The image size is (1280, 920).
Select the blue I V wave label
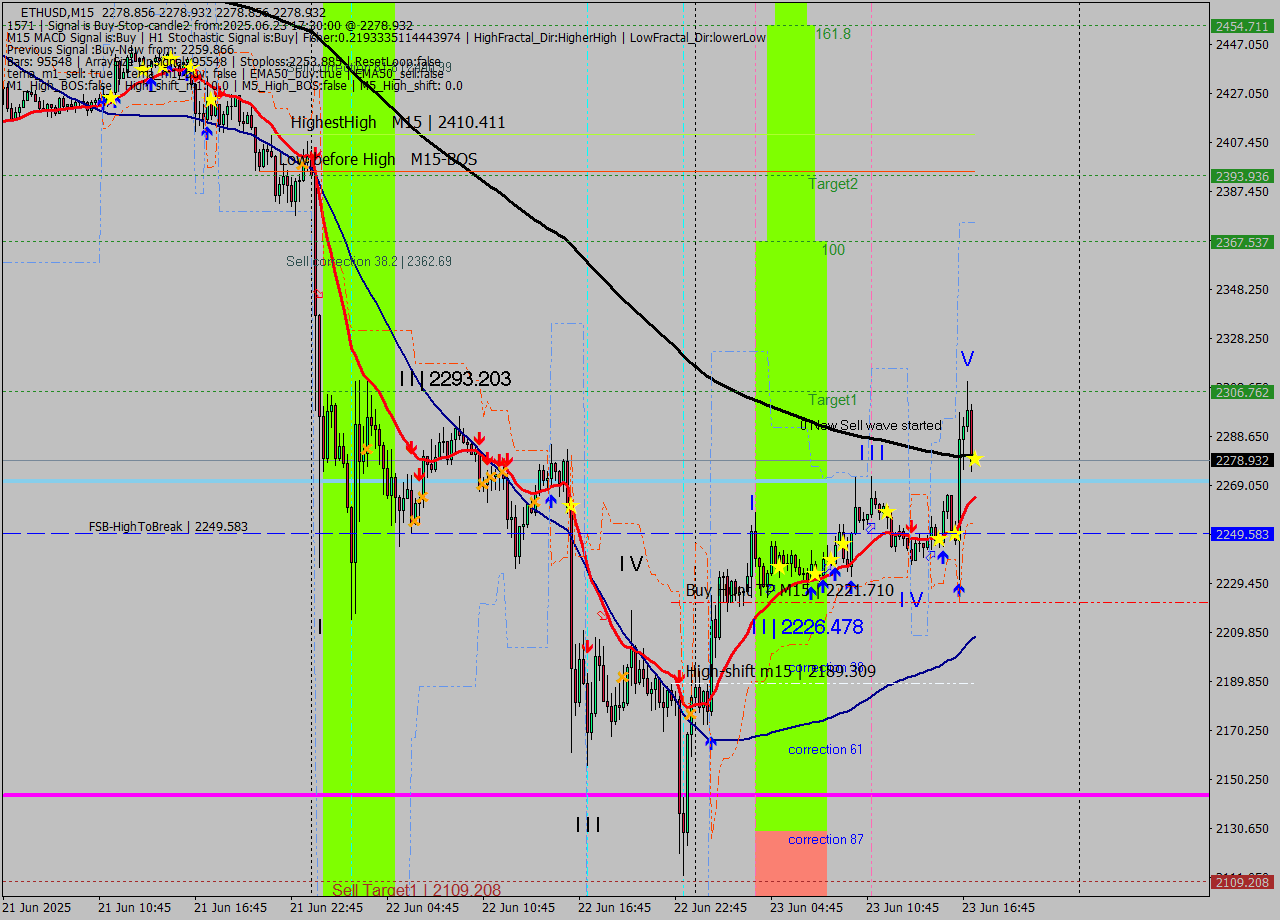coord(910,599)
